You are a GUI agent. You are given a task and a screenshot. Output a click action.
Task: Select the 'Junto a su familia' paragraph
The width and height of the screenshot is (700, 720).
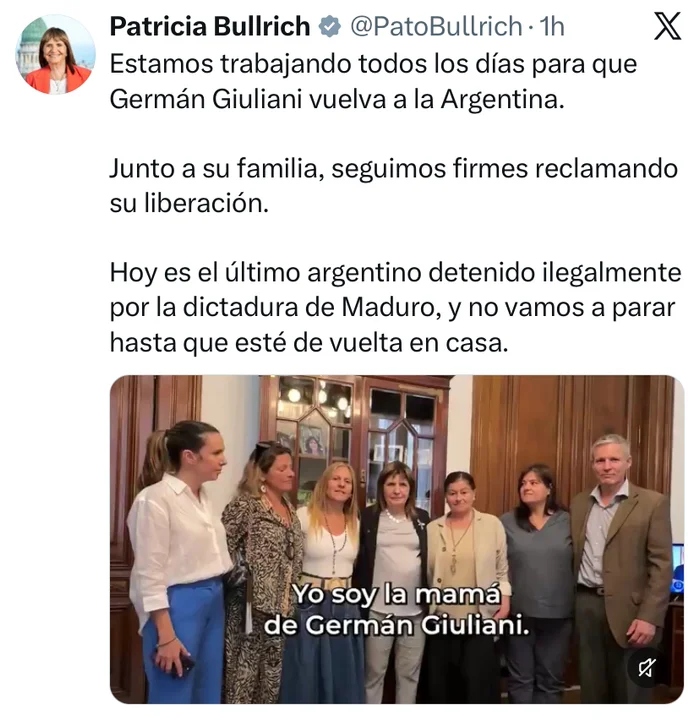(x=394, y=186)
